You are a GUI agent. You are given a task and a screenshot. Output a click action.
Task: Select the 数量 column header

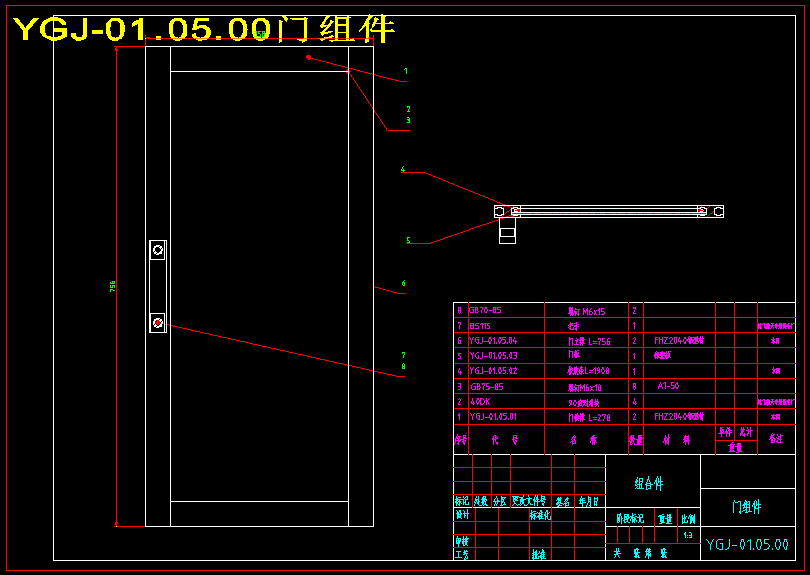636,440
